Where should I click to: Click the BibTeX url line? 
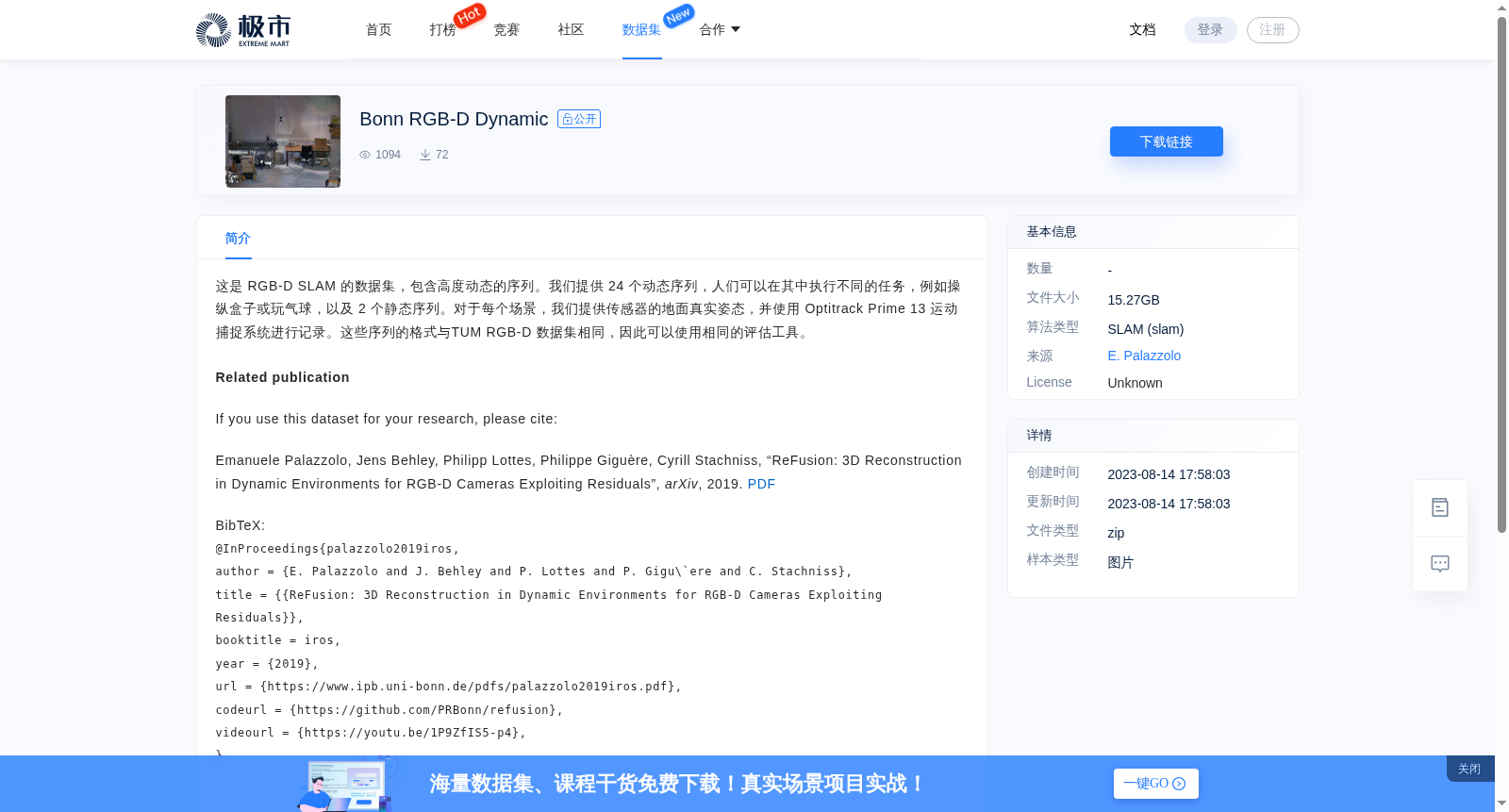448,687
